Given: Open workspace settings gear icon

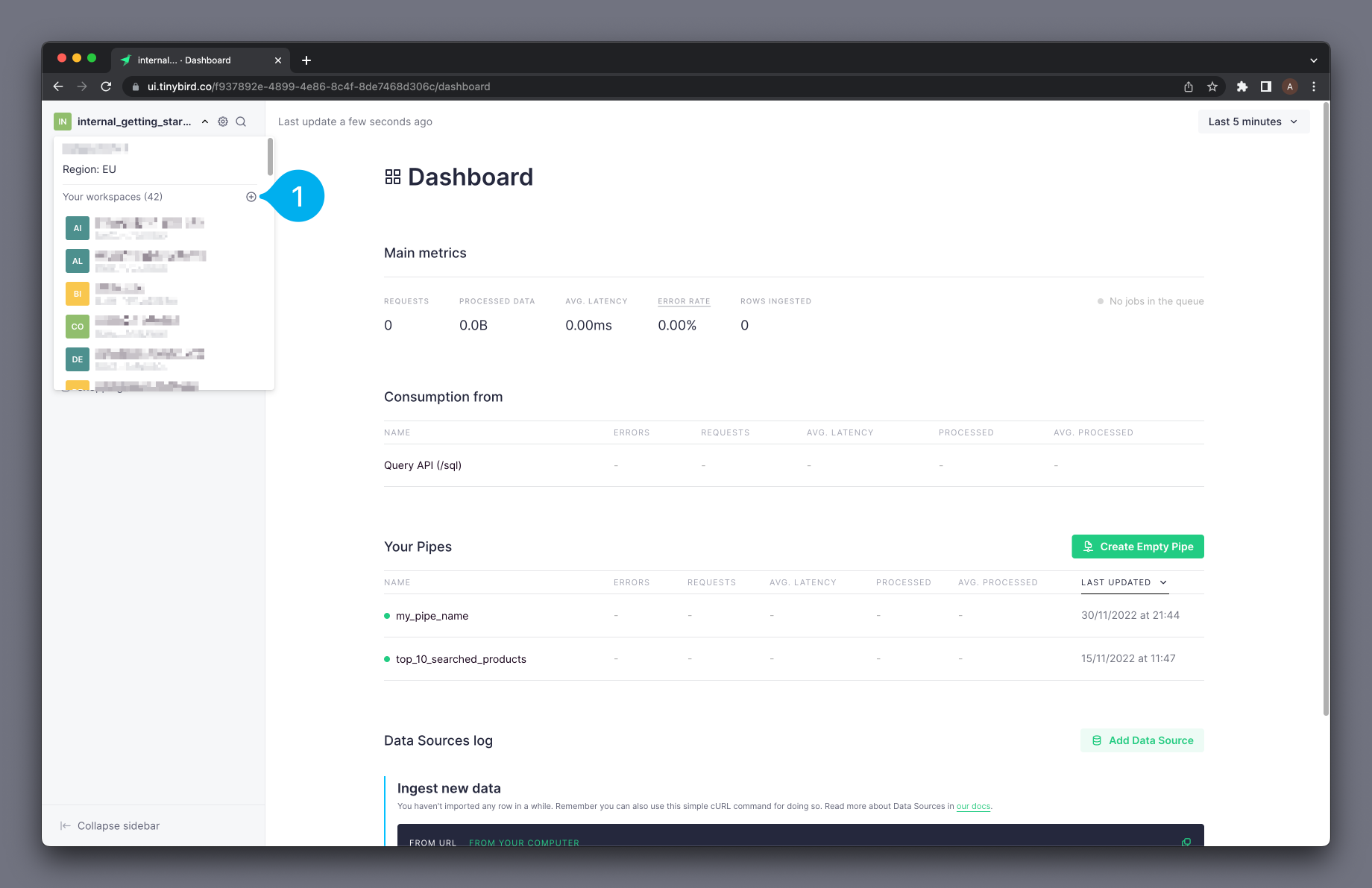Looking at the screenshot, I should [223, 122].
